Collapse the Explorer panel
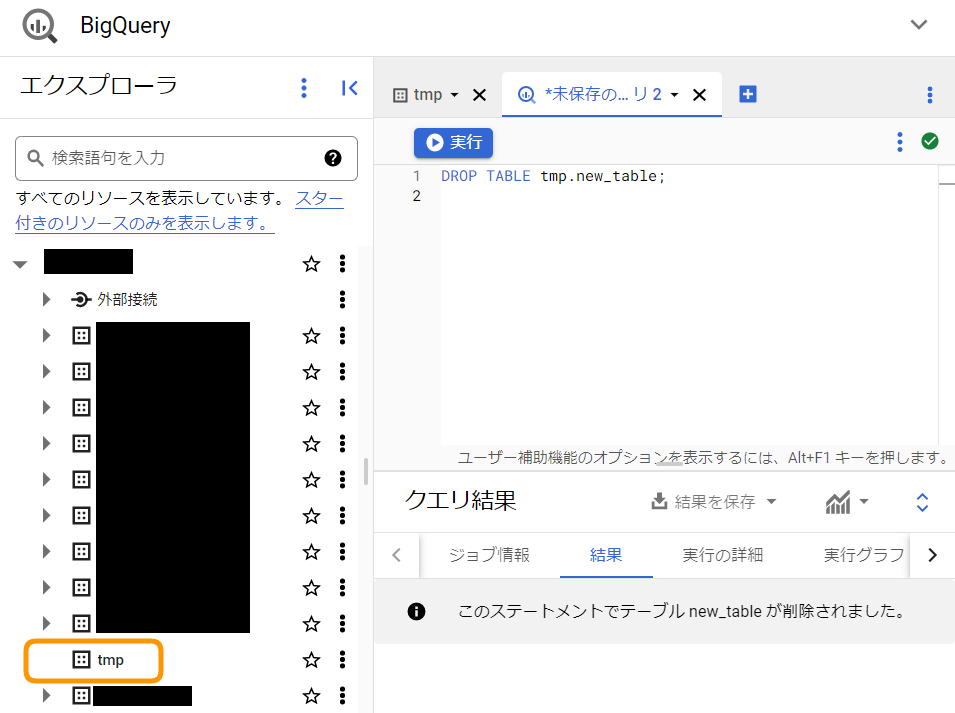Screen dimensions: 955x713 coord(350,88)
